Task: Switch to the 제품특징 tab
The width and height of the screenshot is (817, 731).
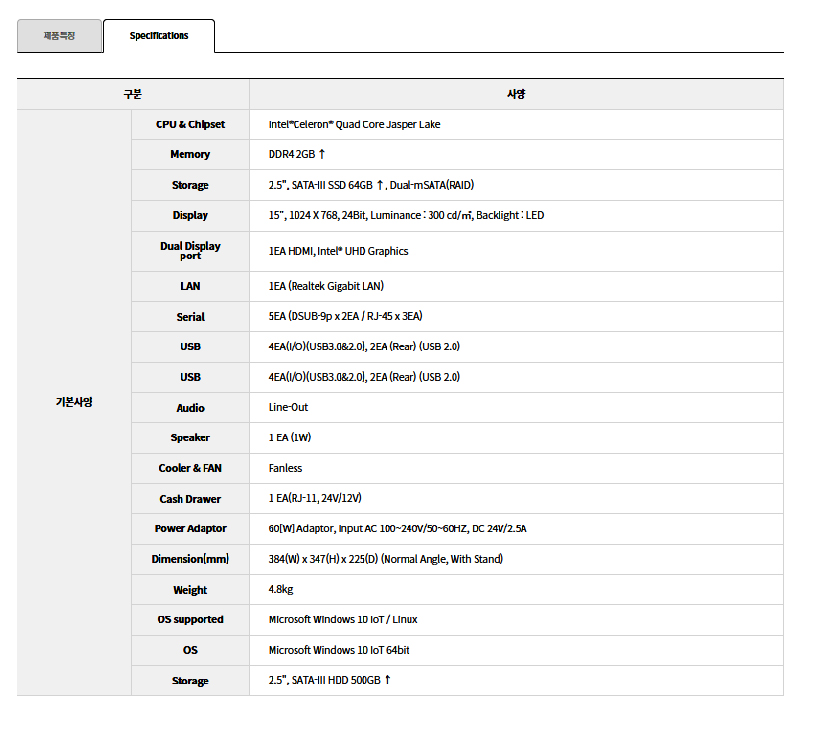Action: point(59,36)
